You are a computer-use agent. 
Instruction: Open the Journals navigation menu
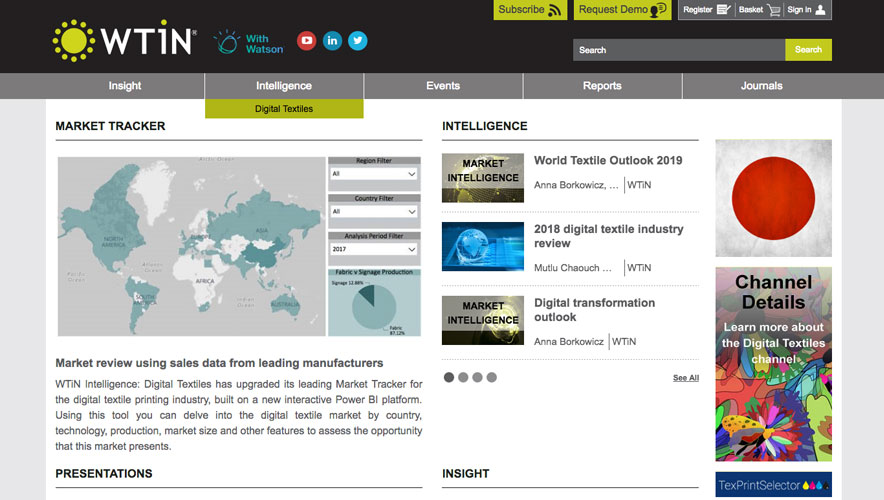tap(762, 86)
